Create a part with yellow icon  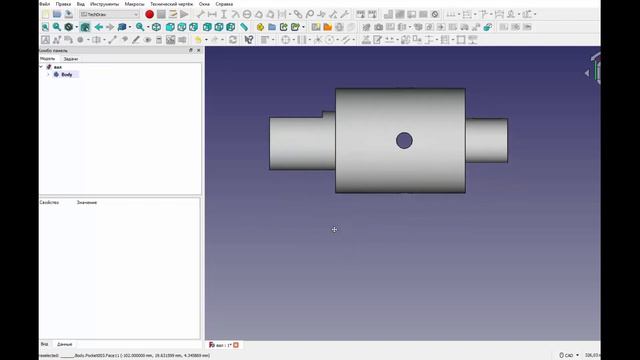260,27
